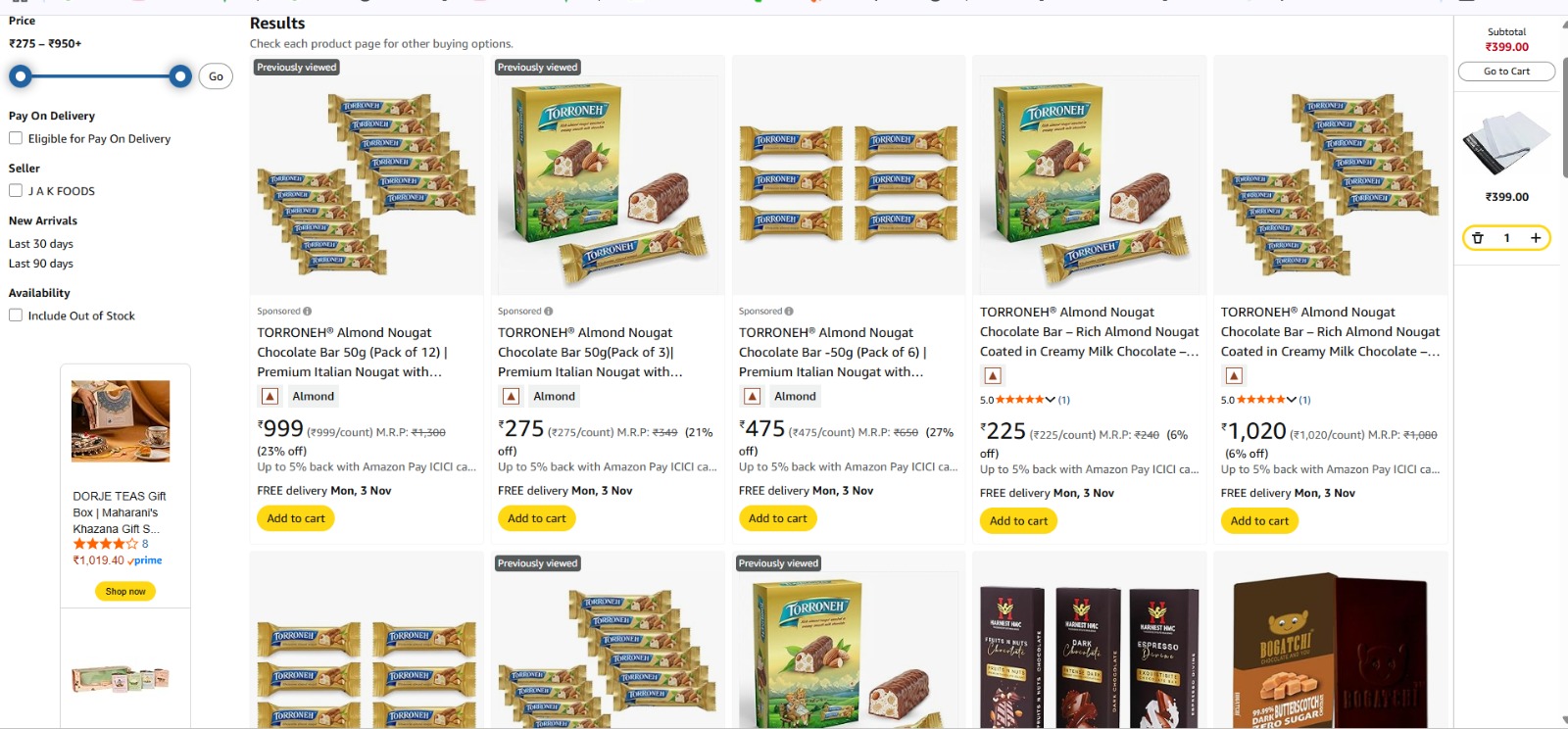Click the Almond swatch icon on ₹999 product

pos(269,397)
